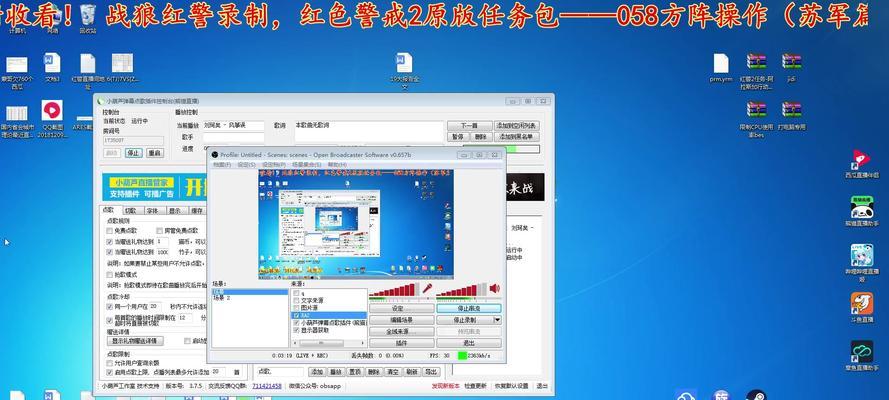Open the 红警2任务 archive on desktop
The image size is (889, 400).
click(x=756, y=71)
